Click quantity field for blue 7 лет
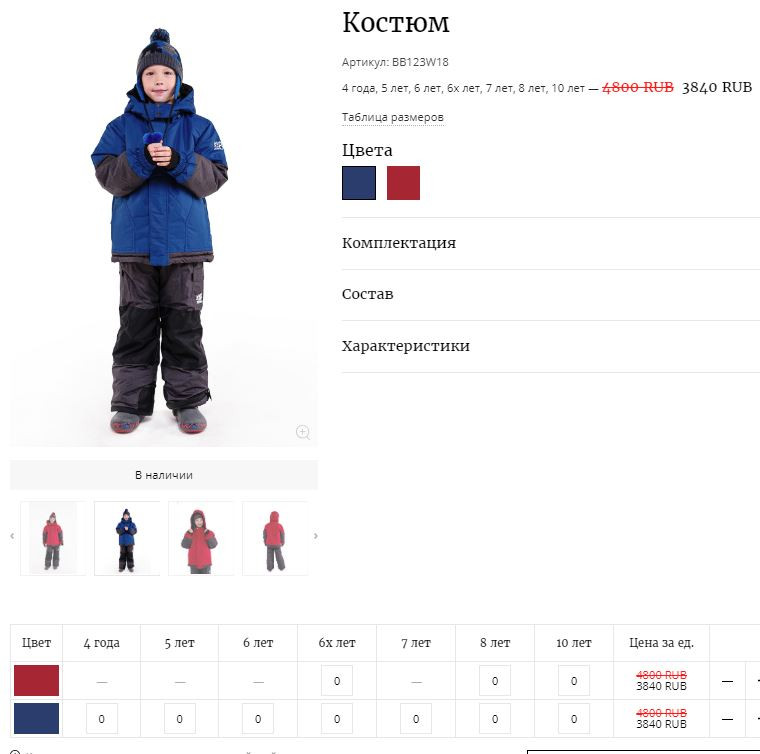Viewport: 760px width, 754px height. click(416, 719)
